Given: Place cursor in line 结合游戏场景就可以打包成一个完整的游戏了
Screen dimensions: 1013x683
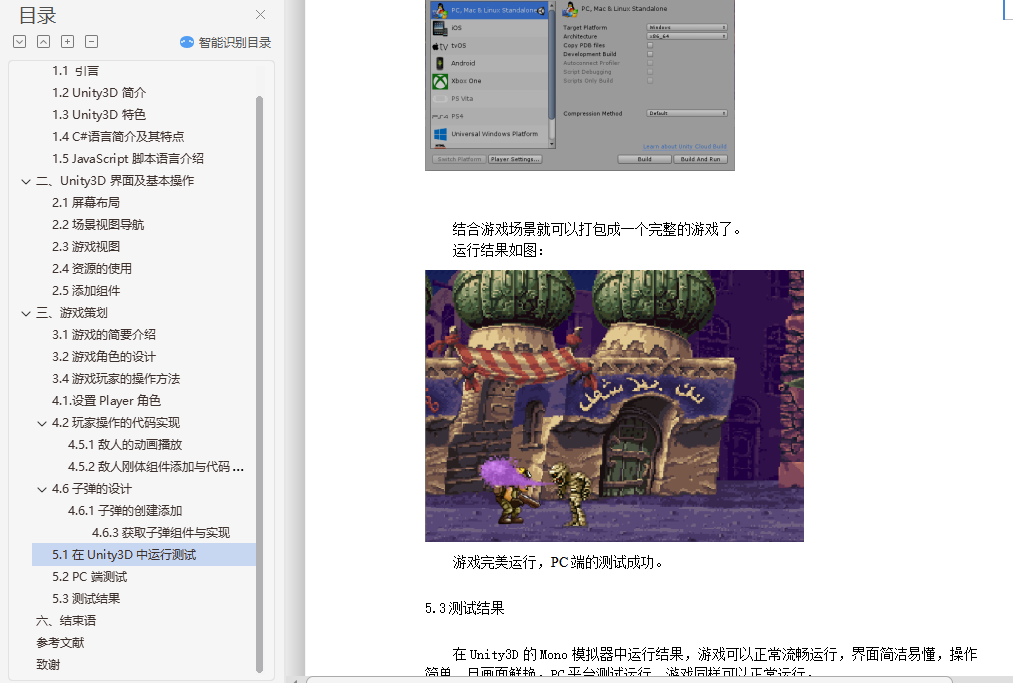Looking at the screenshot, I should tap(597, 229).
